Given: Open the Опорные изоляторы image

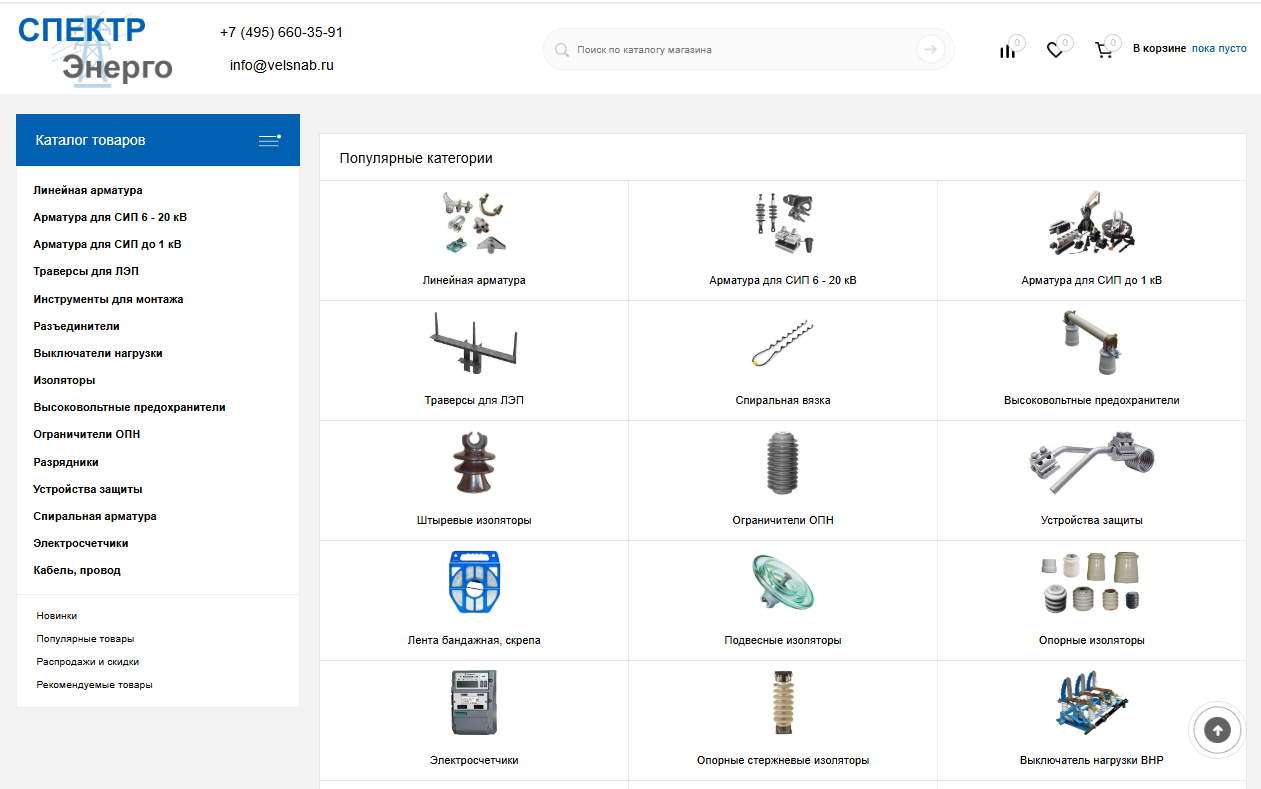Looking at the screenshot, I should (1092, 583).
